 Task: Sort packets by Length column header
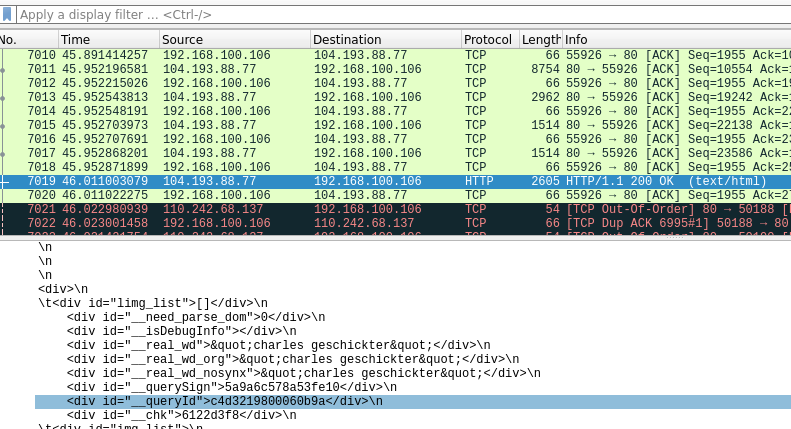pyautogui.click(x=541, y=39)
